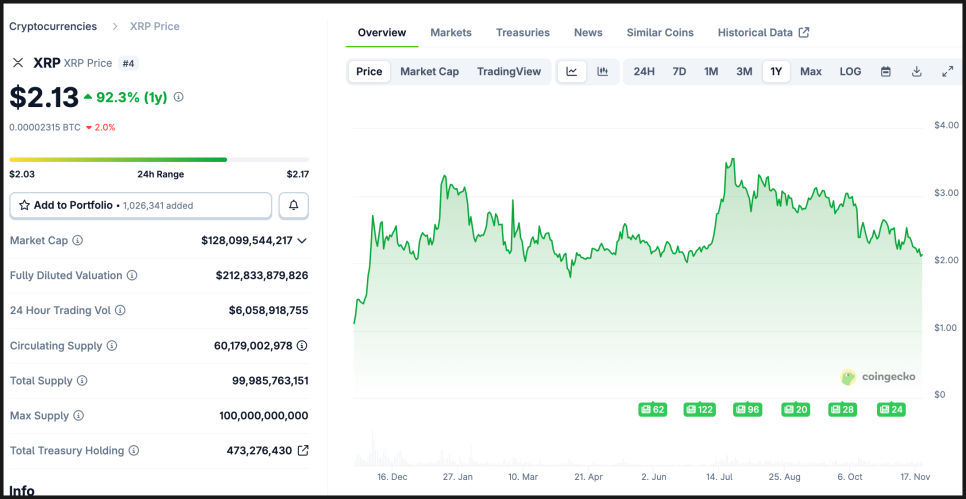Open the Markets tab

(450, 32)
